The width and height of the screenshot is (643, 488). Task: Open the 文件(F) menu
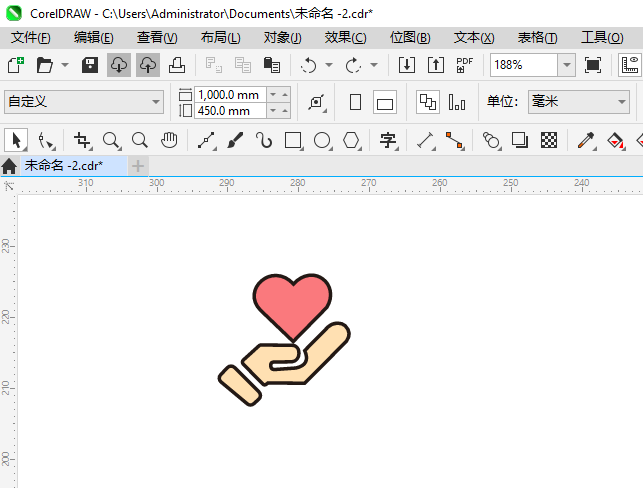31,38
